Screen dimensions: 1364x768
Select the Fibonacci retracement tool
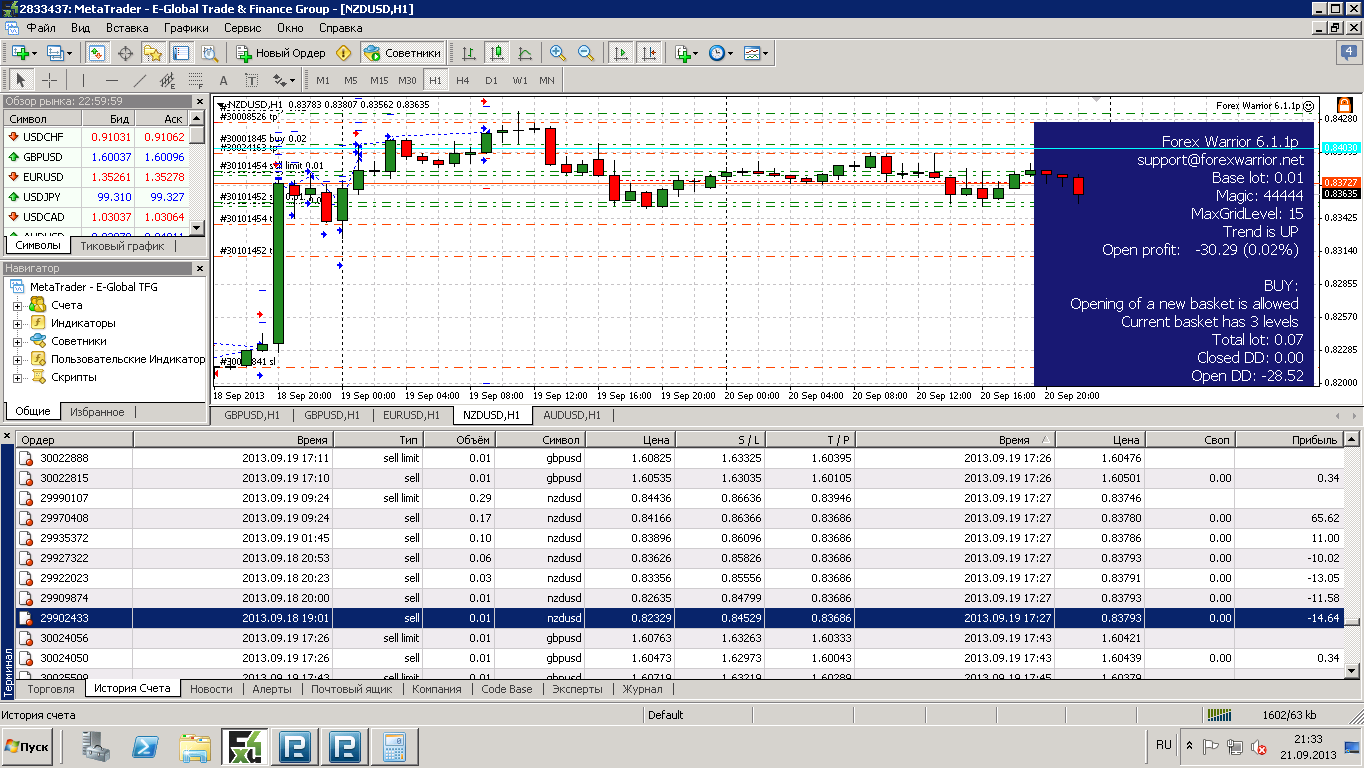point(195,80)
